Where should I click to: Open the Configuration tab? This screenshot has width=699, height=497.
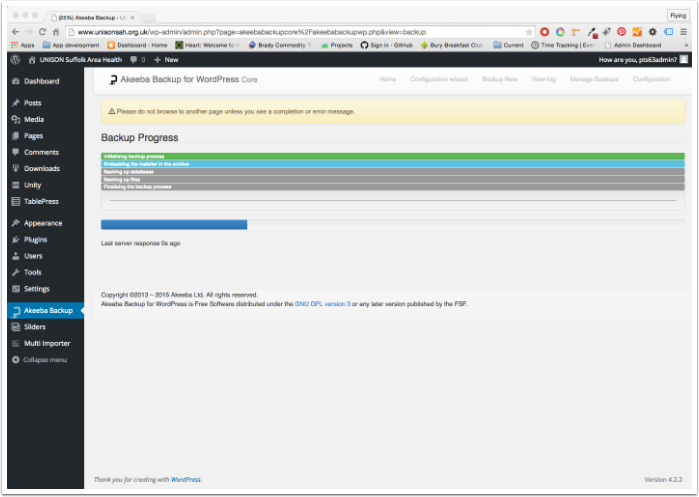pyautogui.click(x=651, y=79)
